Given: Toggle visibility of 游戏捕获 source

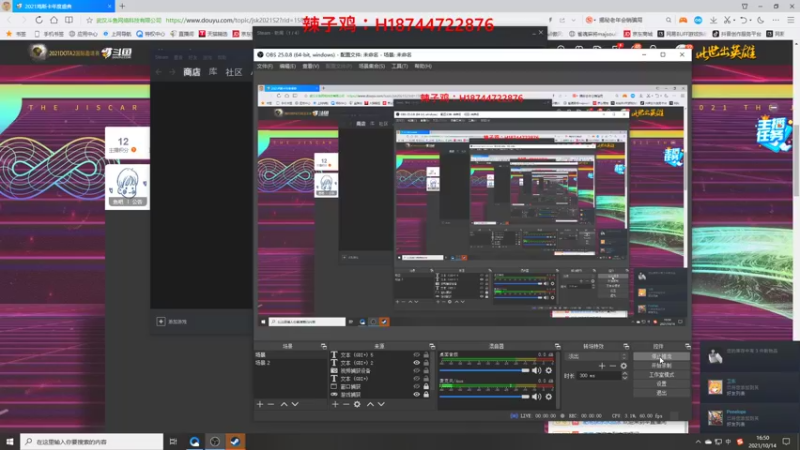Looking at the screenshot, I should [x=416, y=394].
